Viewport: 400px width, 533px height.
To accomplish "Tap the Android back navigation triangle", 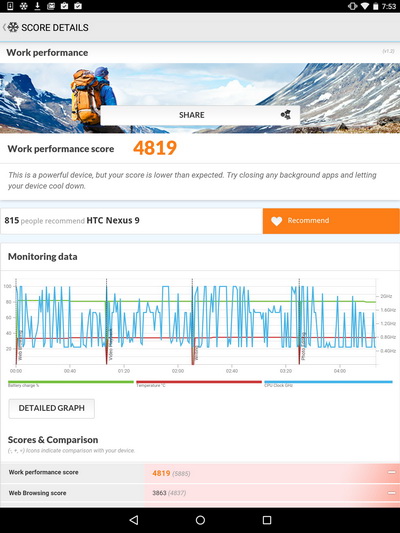I will [134, 520].
